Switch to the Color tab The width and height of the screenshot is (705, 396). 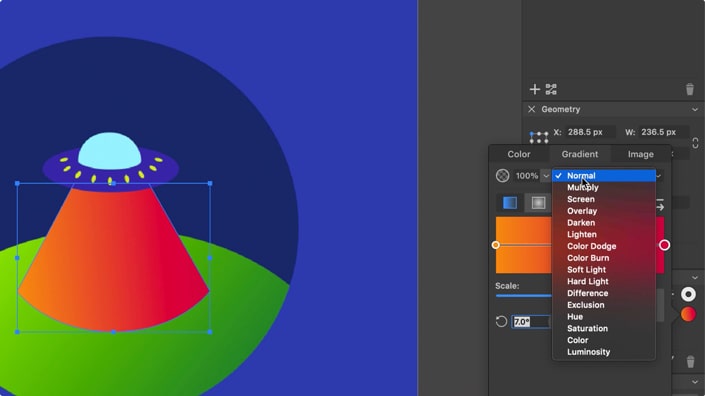point(519,154)
